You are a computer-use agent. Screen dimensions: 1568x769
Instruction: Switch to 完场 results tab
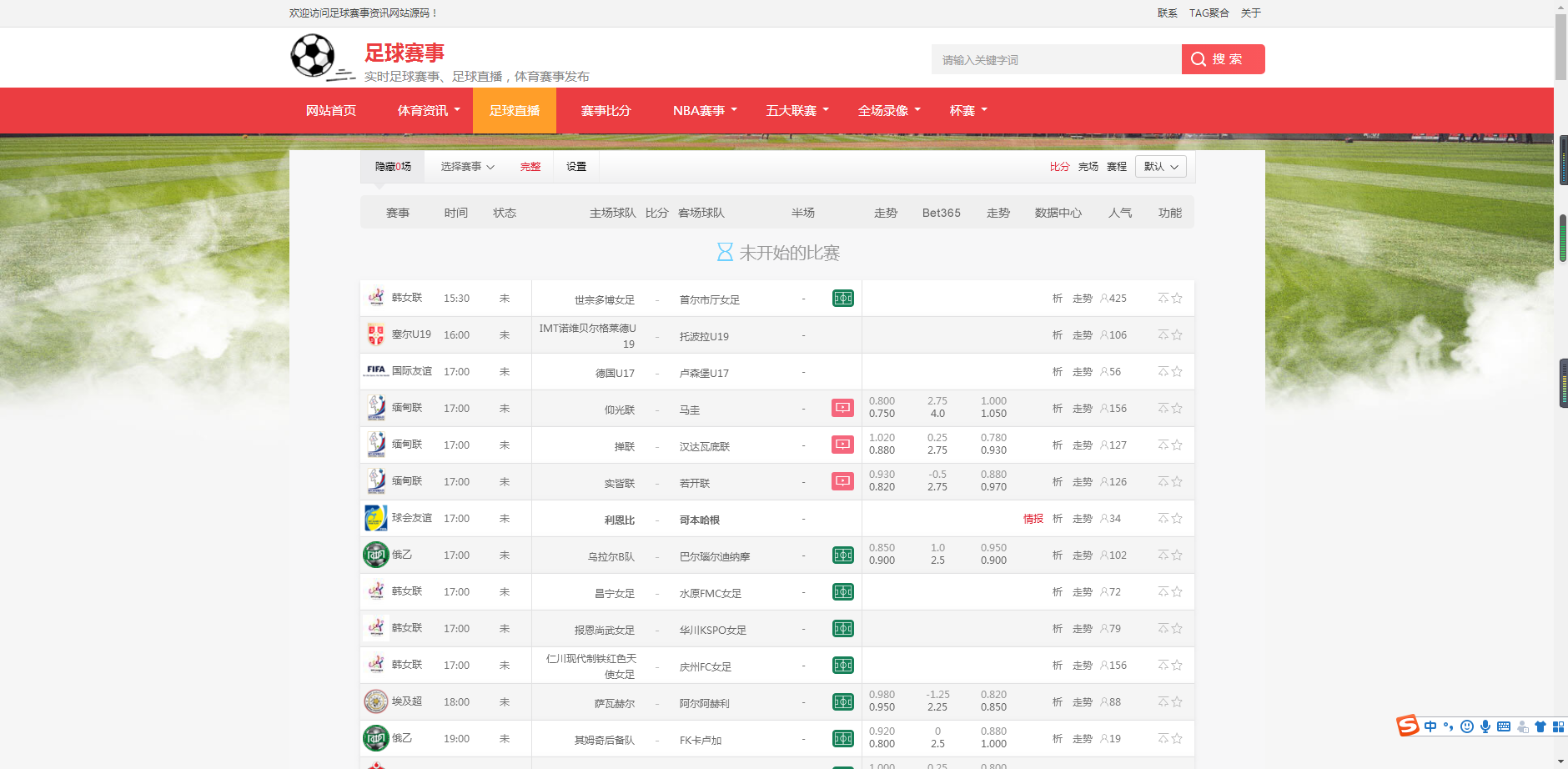pyautogui.click(x=1088, y=167)
